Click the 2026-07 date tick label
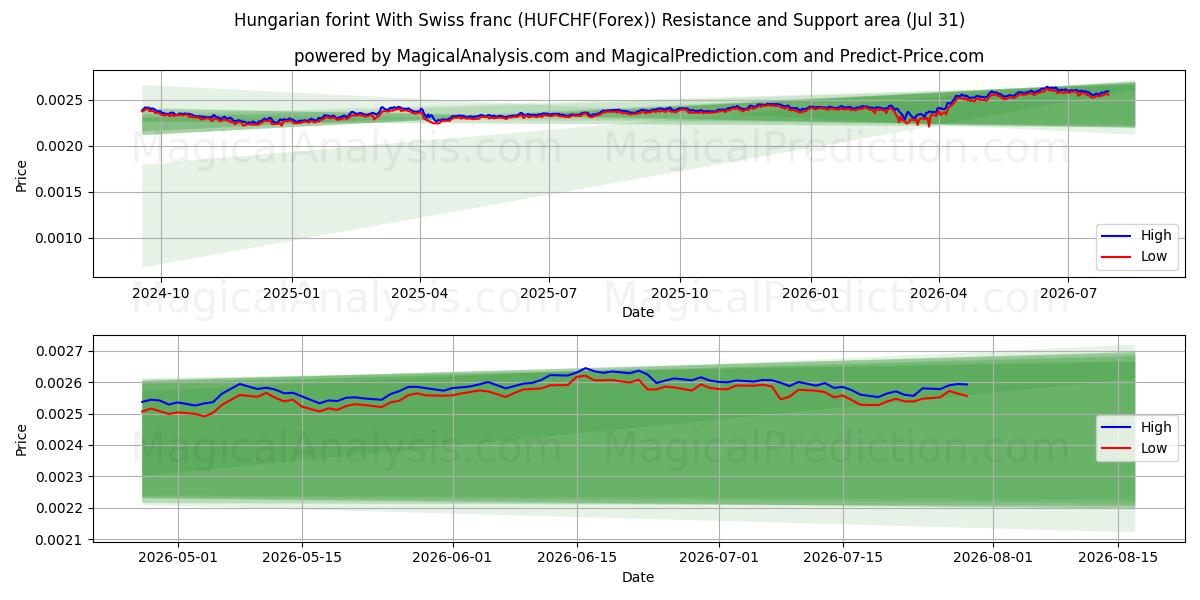The width and height of the screenshot is (1200, 600). click(x=1067, y=293)
